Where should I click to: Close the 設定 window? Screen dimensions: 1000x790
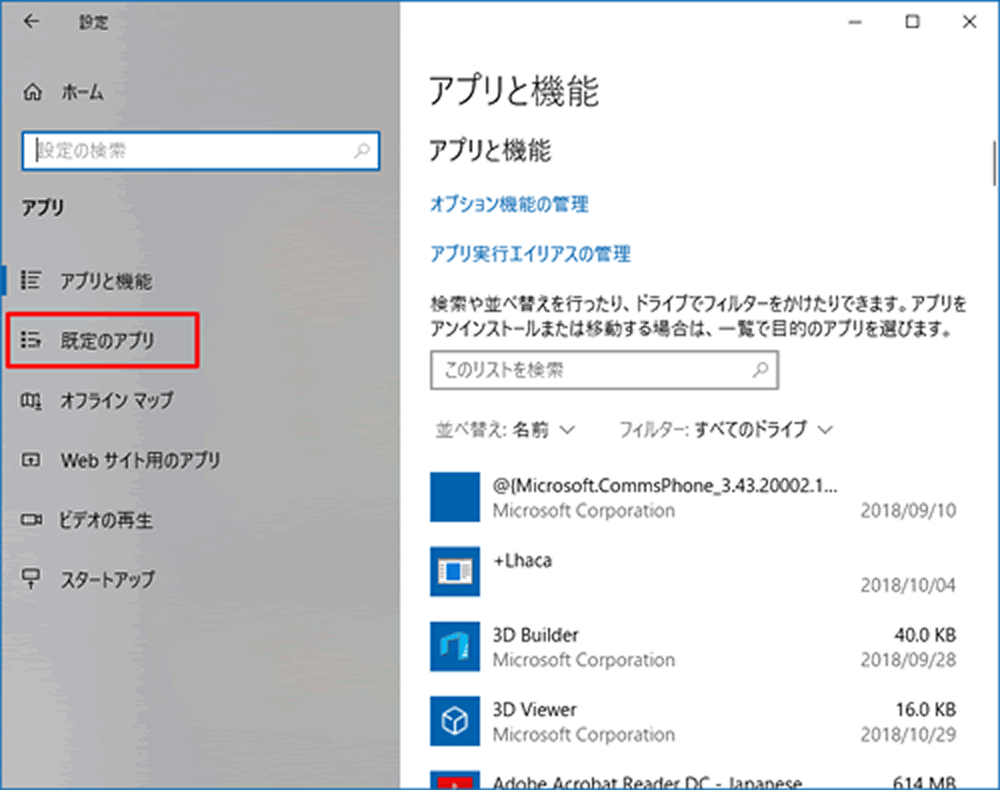pyautogui.click(x=969, y=22)
